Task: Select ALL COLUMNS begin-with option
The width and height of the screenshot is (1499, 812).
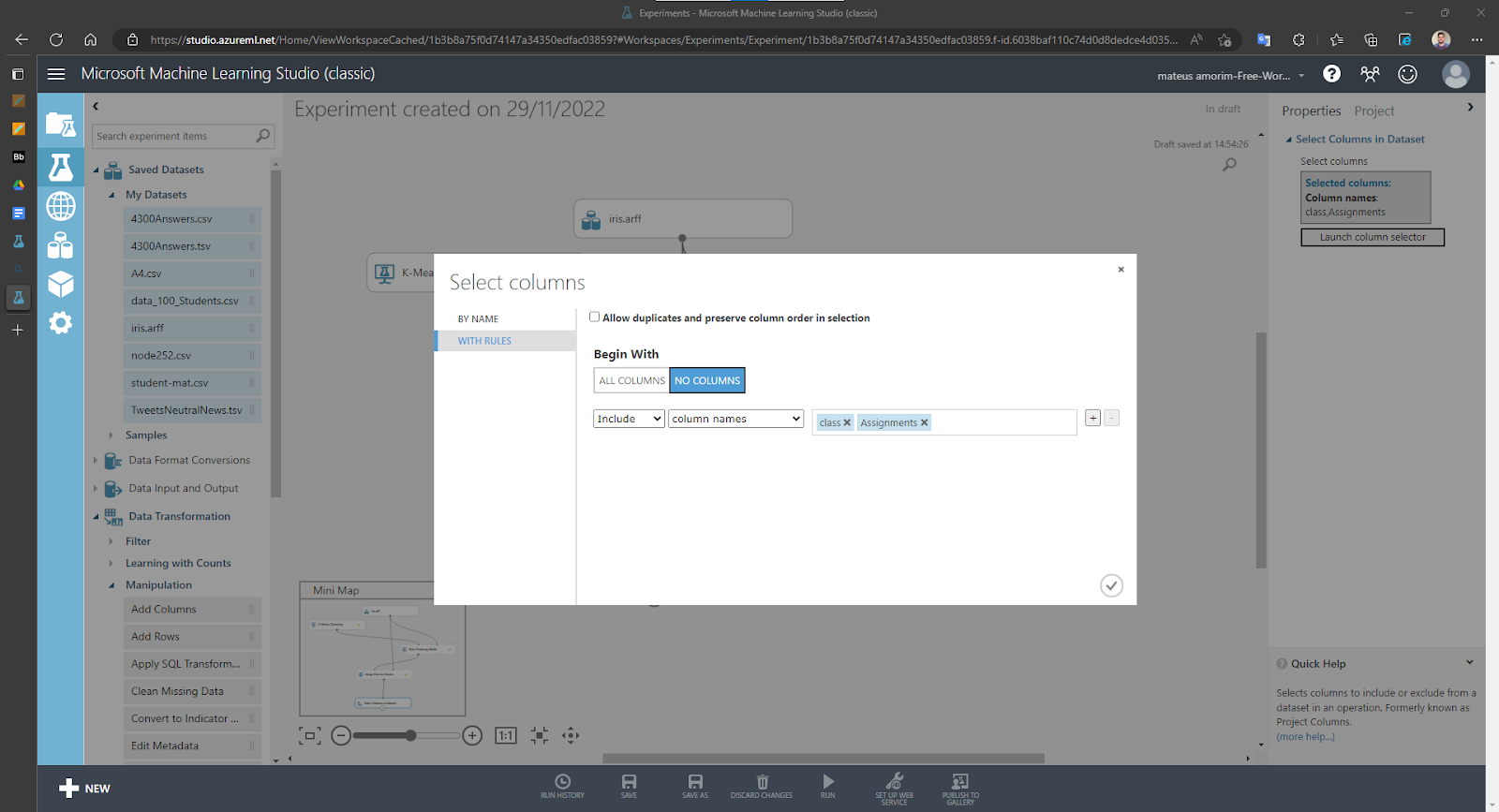Action: pos(631,380)
